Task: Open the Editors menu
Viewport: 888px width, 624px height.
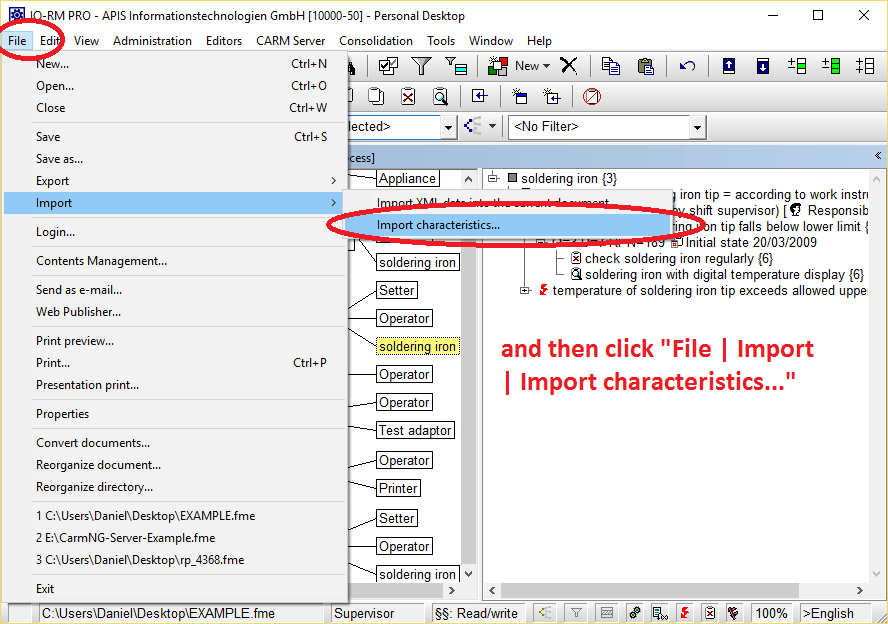Action: (x=224, y=41)
